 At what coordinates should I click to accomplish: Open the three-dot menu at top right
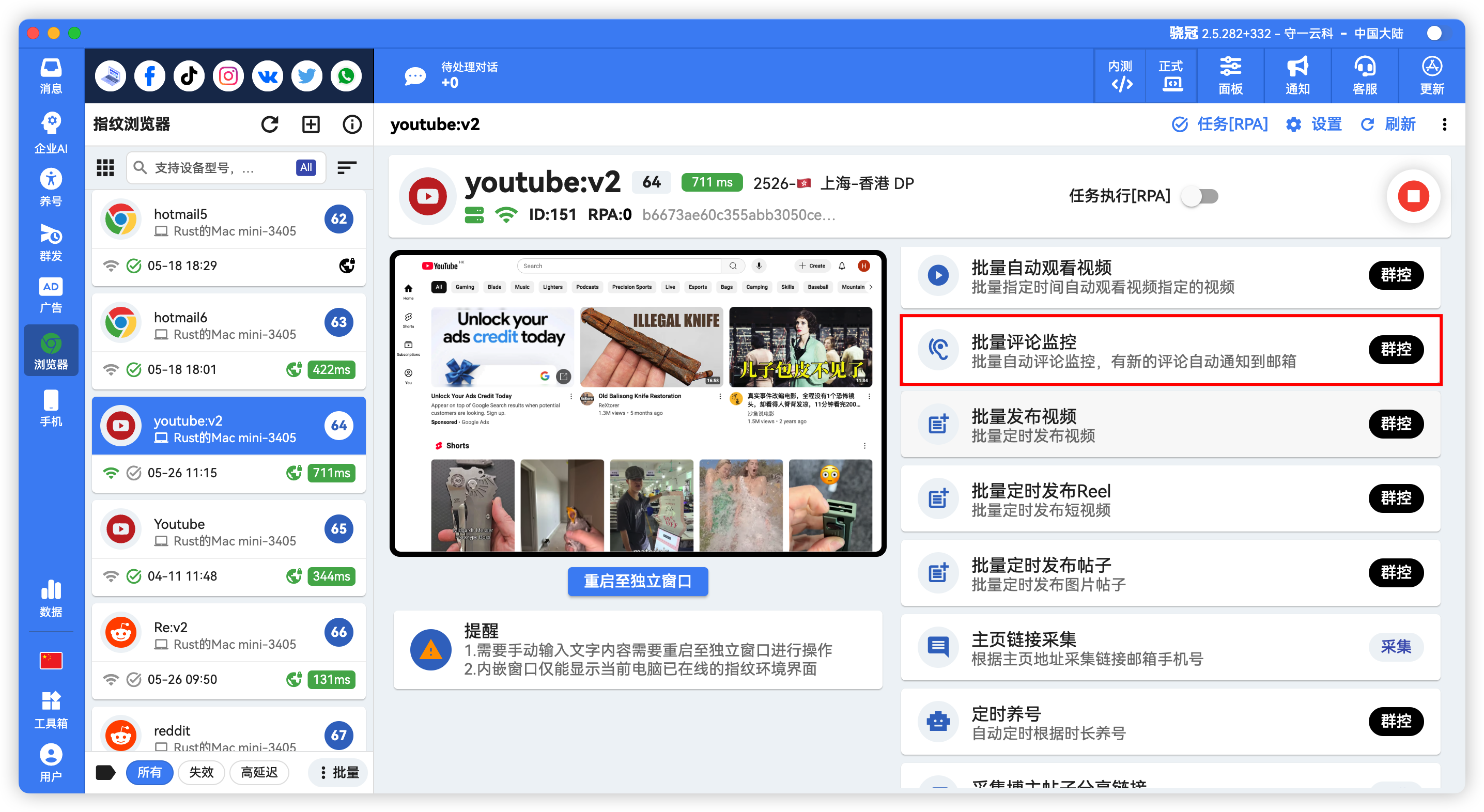tap(1445, 124)
